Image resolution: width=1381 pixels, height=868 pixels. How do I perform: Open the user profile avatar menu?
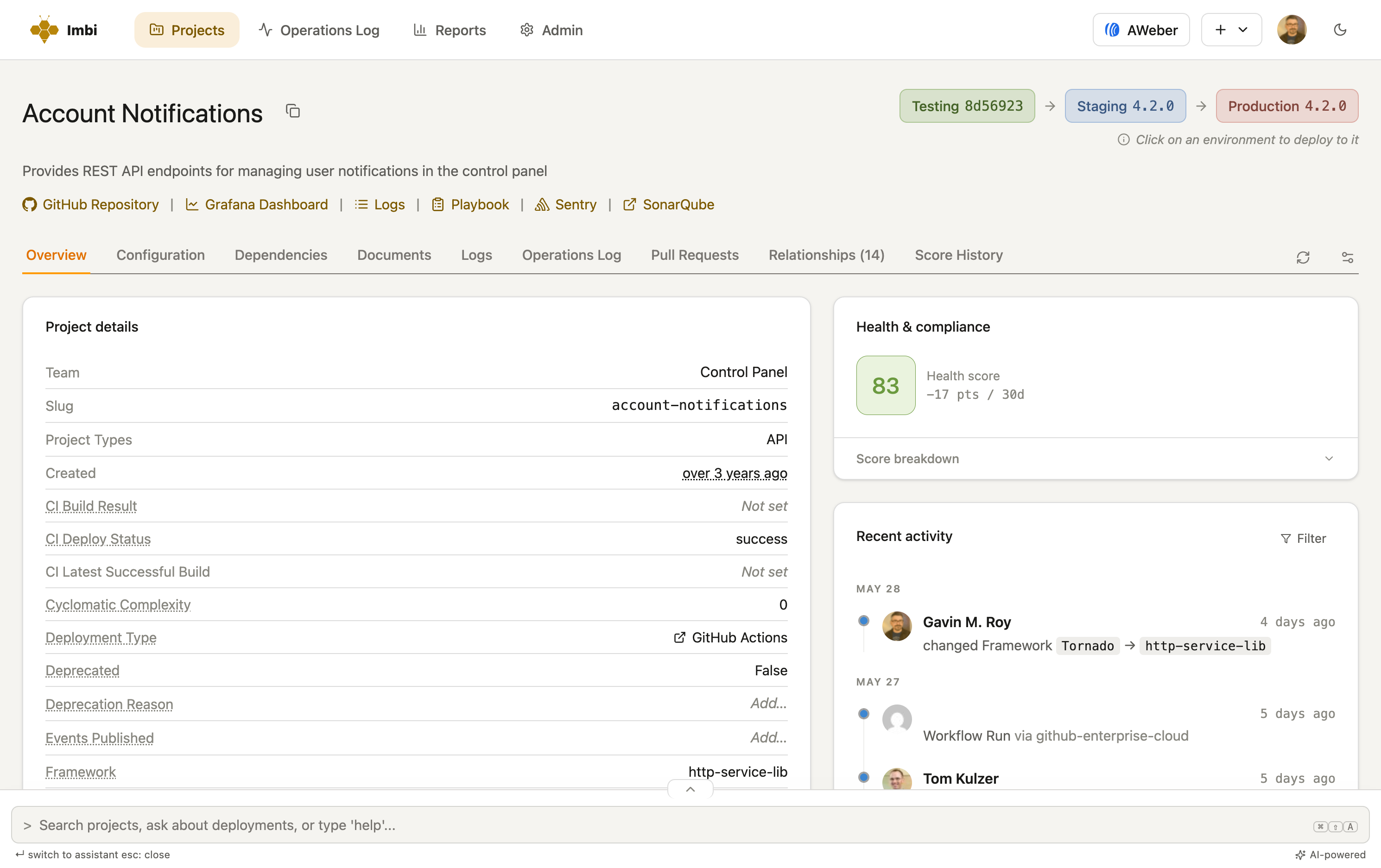pyautogui.click(x=1292, y=30)
